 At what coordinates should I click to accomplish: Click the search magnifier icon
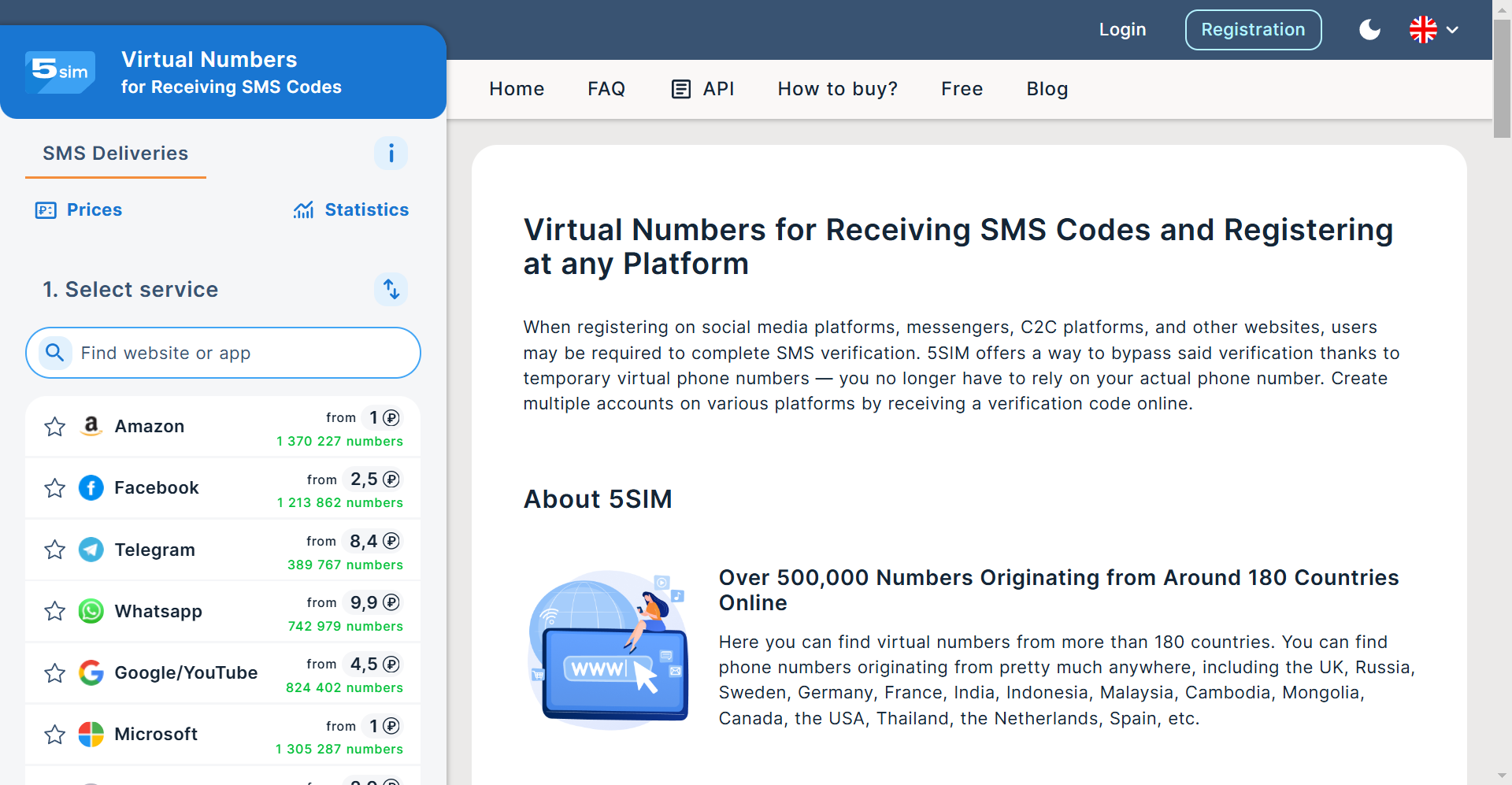[54, 352]
